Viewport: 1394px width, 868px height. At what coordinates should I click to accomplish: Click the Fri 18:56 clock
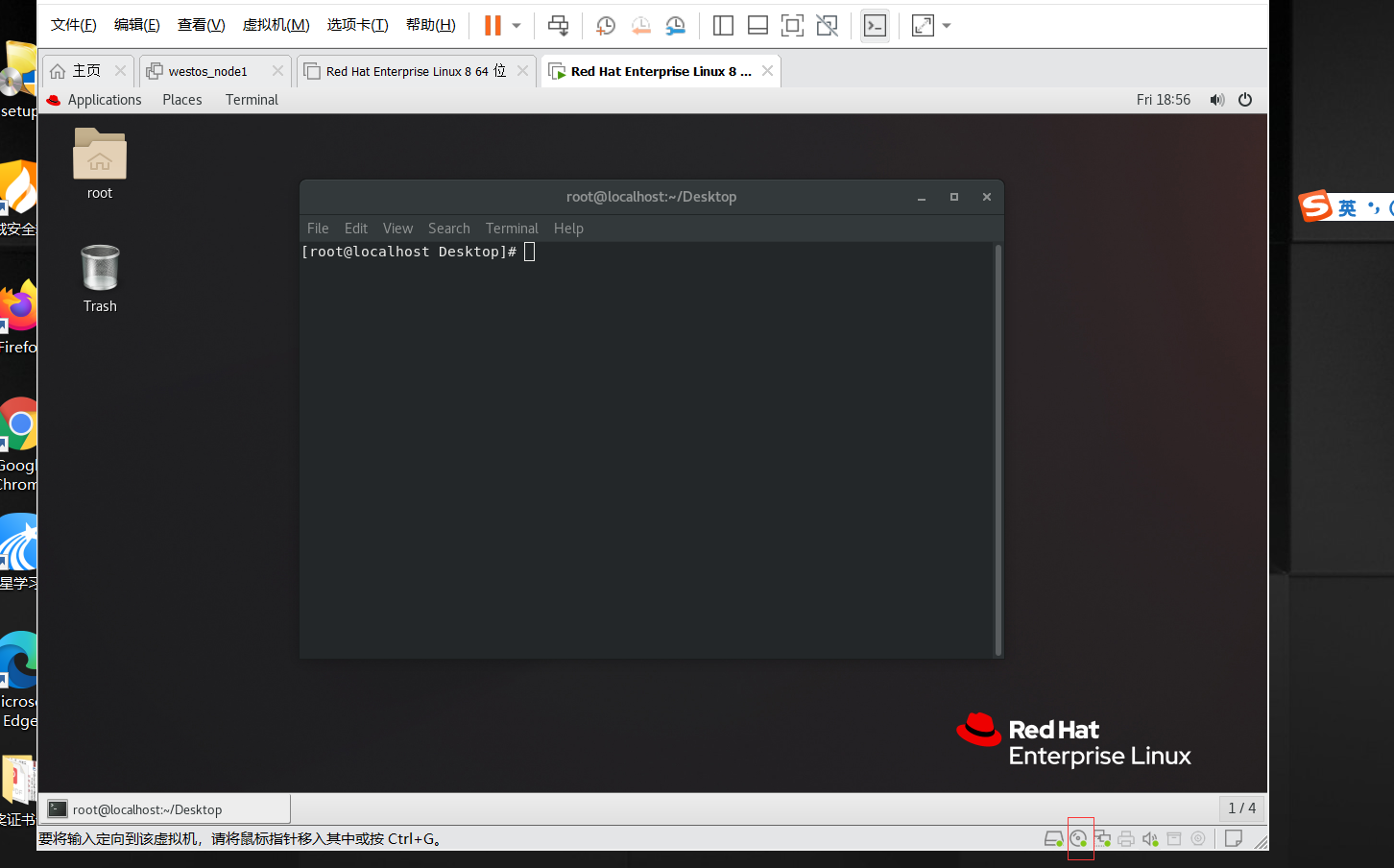coord(1164,100)
